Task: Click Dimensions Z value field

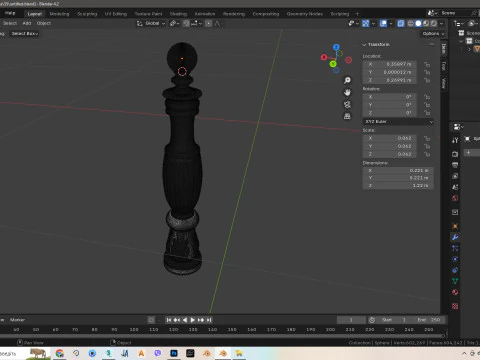Action: [398, 186]
